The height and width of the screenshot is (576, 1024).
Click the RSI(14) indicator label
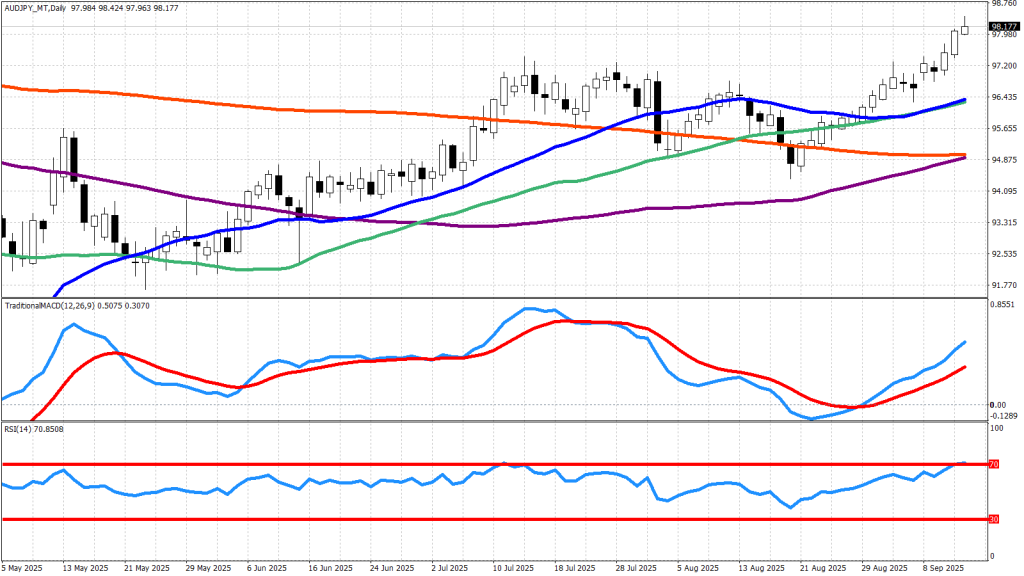click(18, 428)
